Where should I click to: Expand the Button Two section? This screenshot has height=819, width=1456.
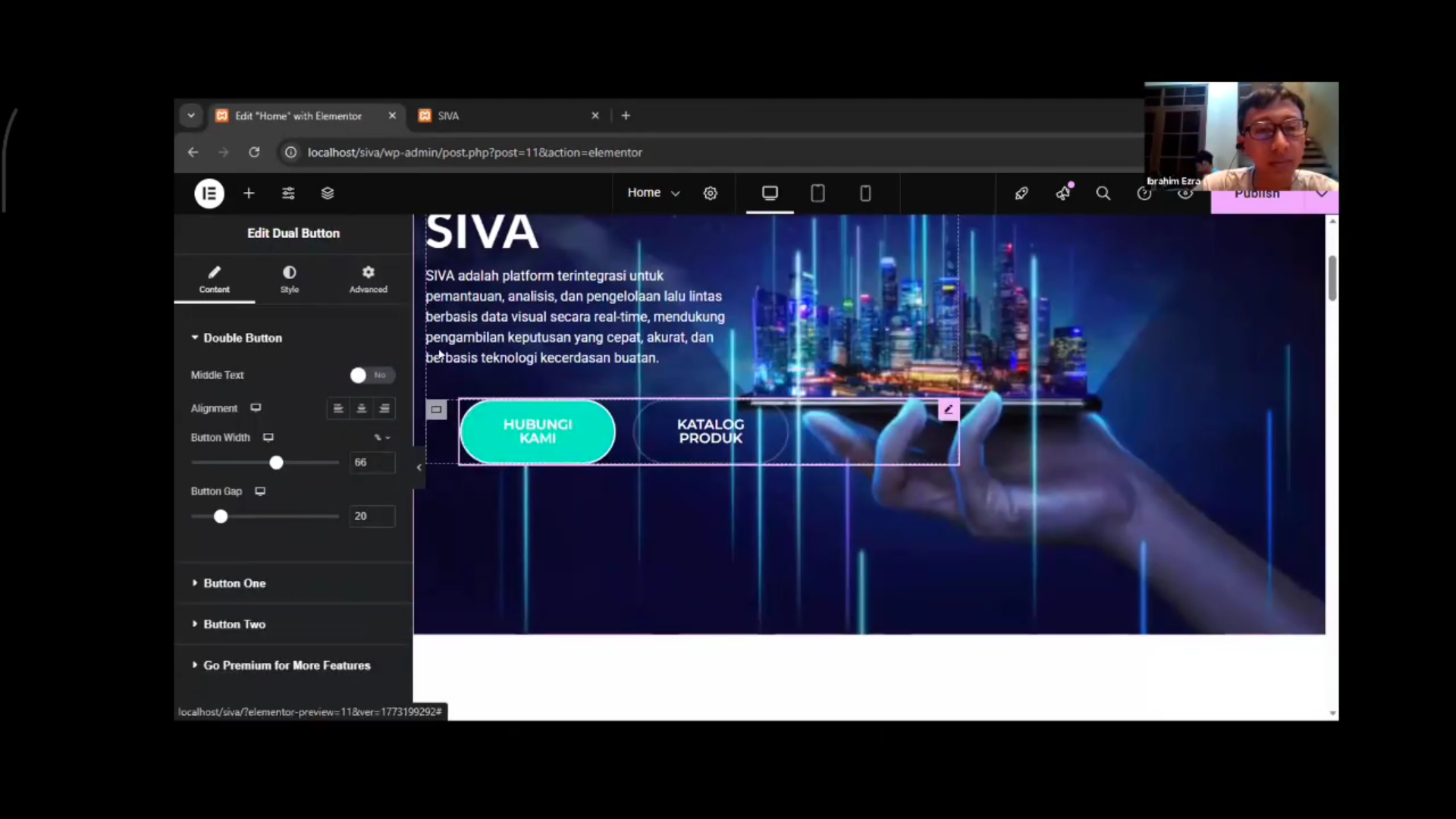234,624
